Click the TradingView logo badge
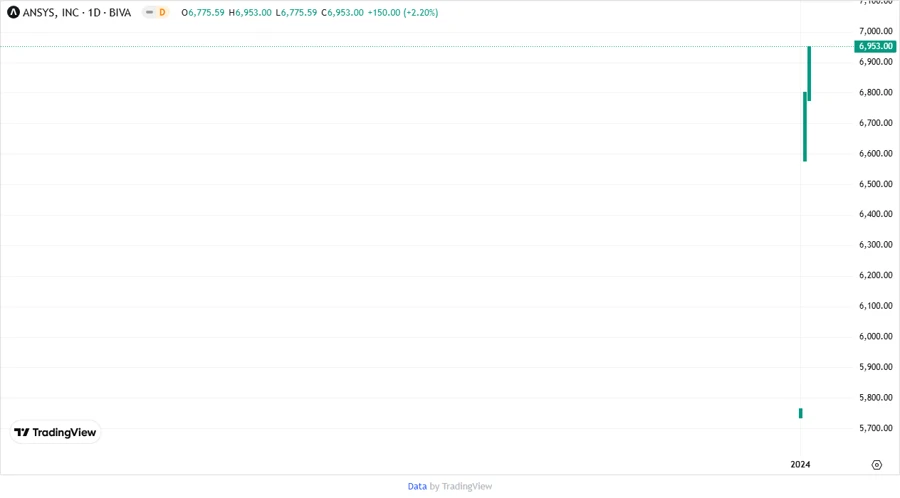 pyautogui.click(x=56, y=432)
